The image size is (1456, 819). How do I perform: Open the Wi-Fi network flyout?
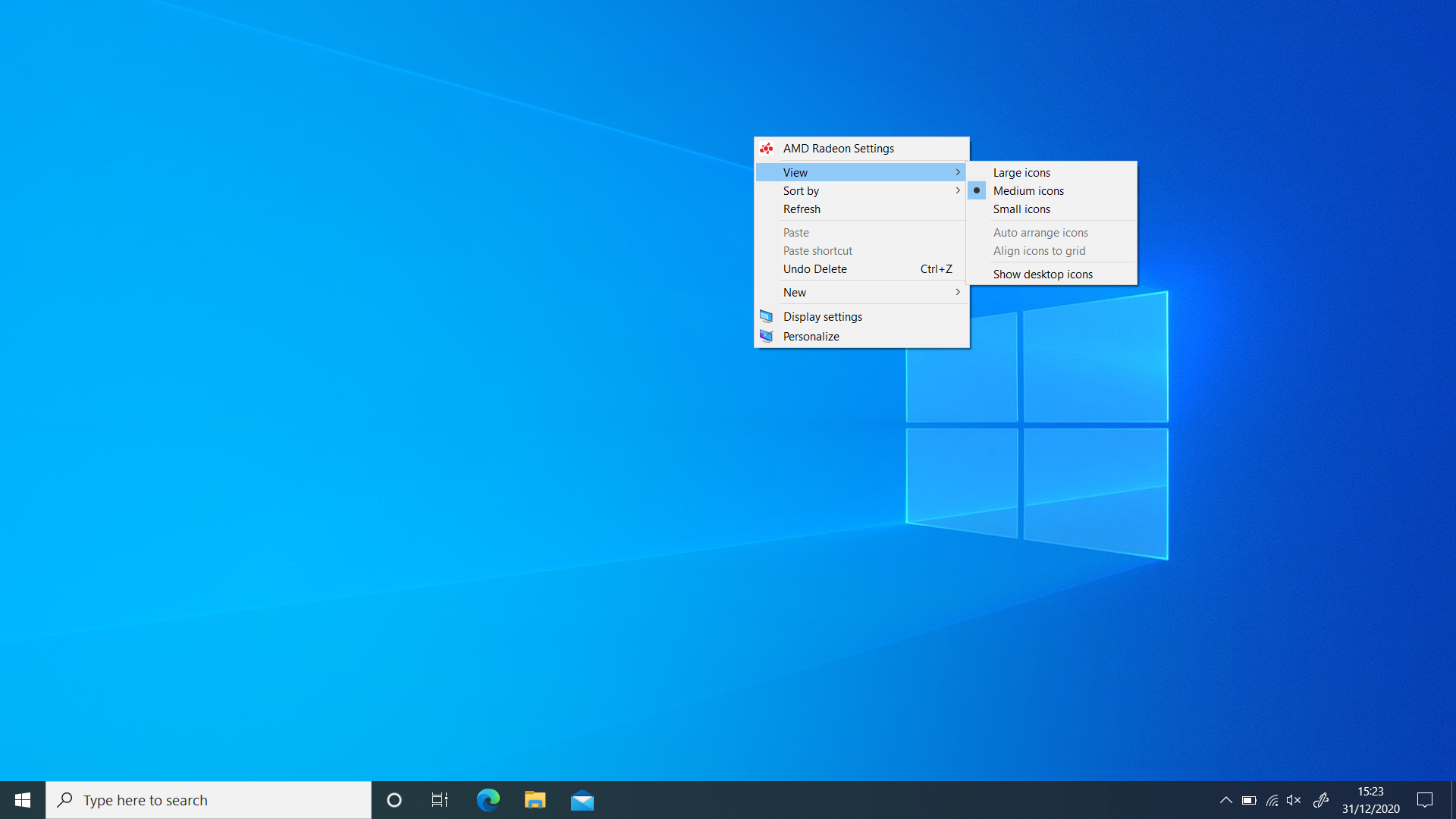(x=1272, y=800)
